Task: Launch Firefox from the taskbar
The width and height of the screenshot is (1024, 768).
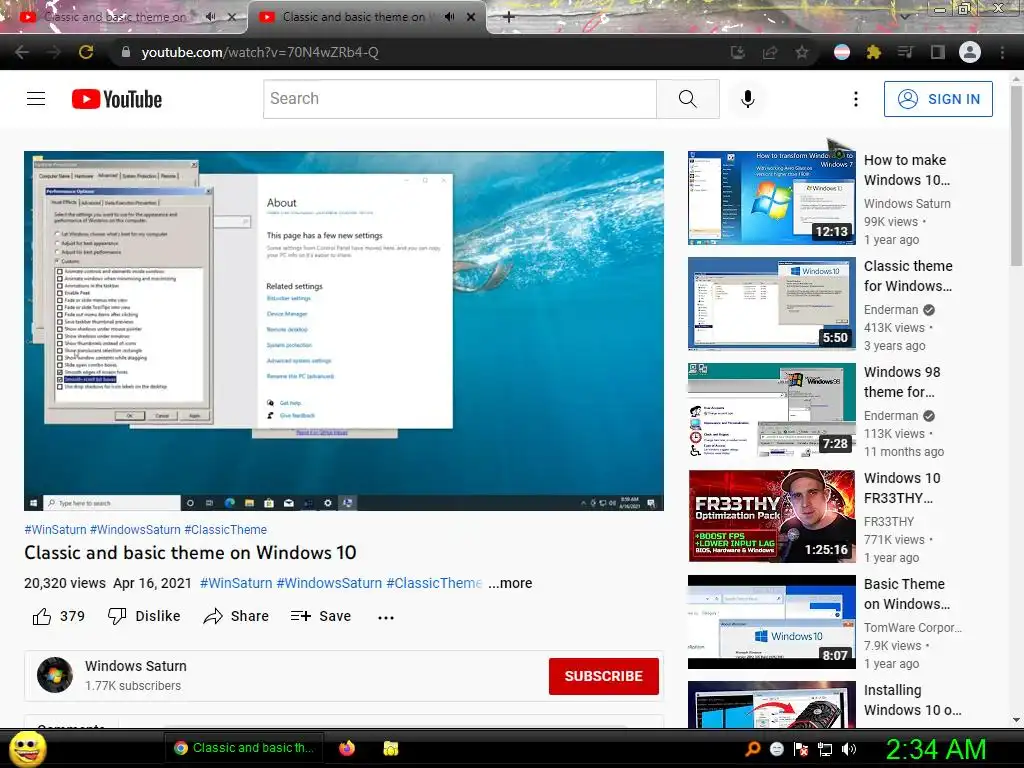Action: pyautogui.click(x=347, y=748)
